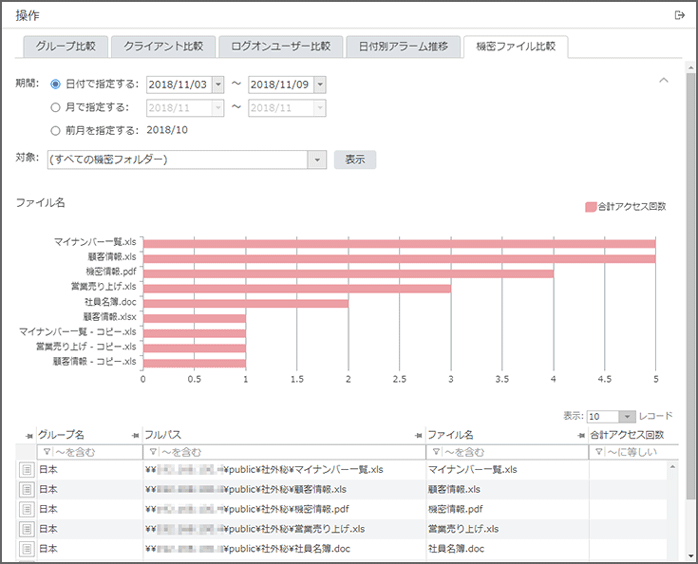This screenshot has width=698, height=564.
Task: Open start date 2018/11/03 dropdown
Action: 218,85
